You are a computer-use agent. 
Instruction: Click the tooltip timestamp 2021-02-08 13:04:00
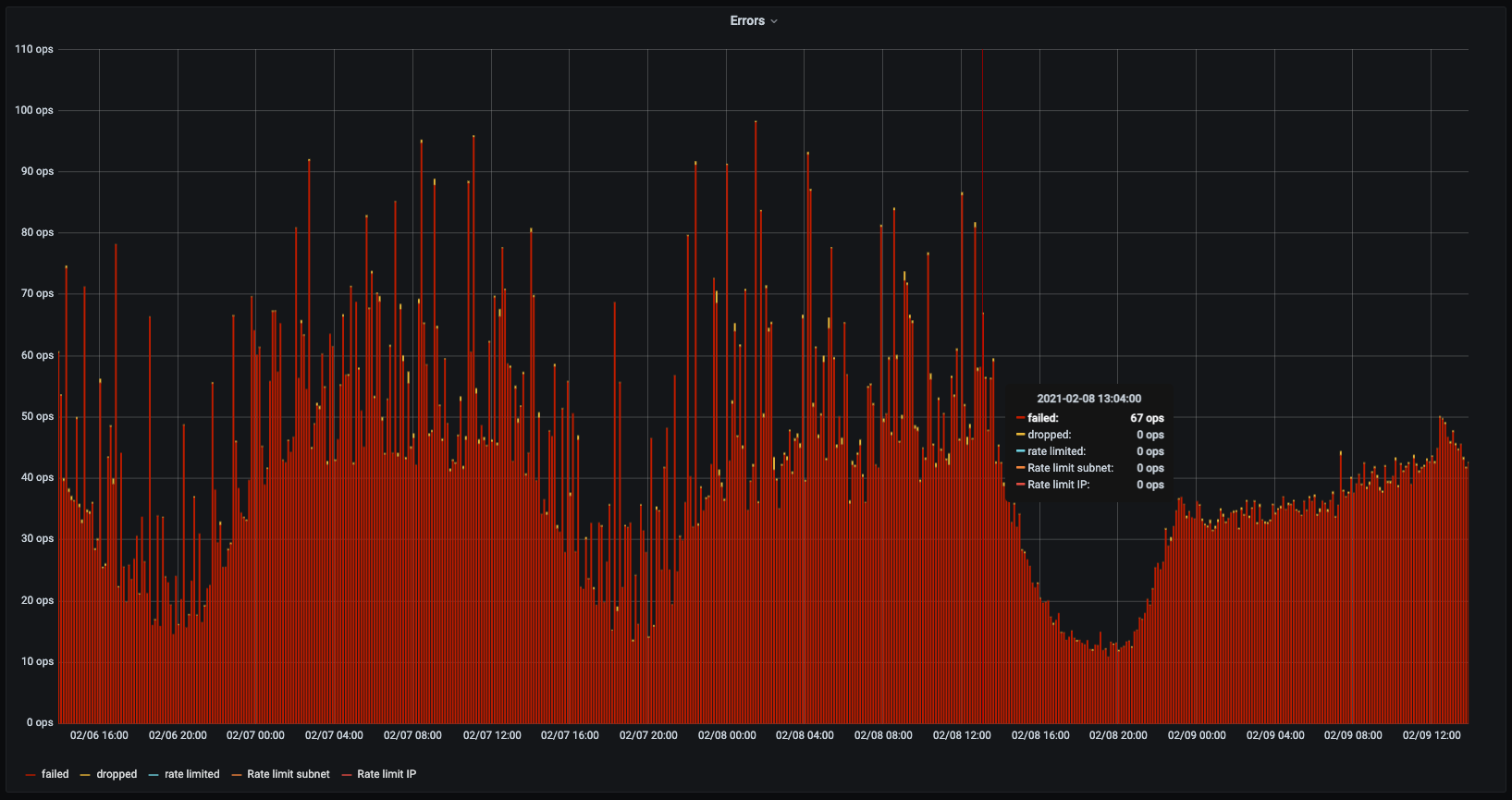pos(1088,399)
